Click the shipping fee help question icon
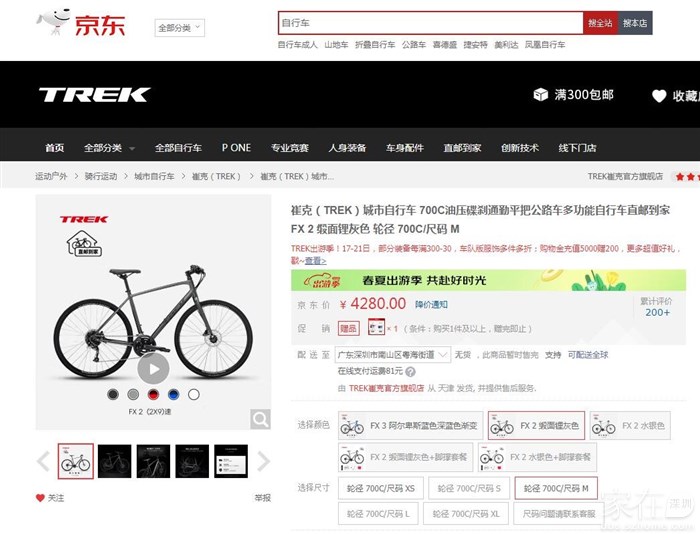The image size is (700, 534). coord(410,371)
